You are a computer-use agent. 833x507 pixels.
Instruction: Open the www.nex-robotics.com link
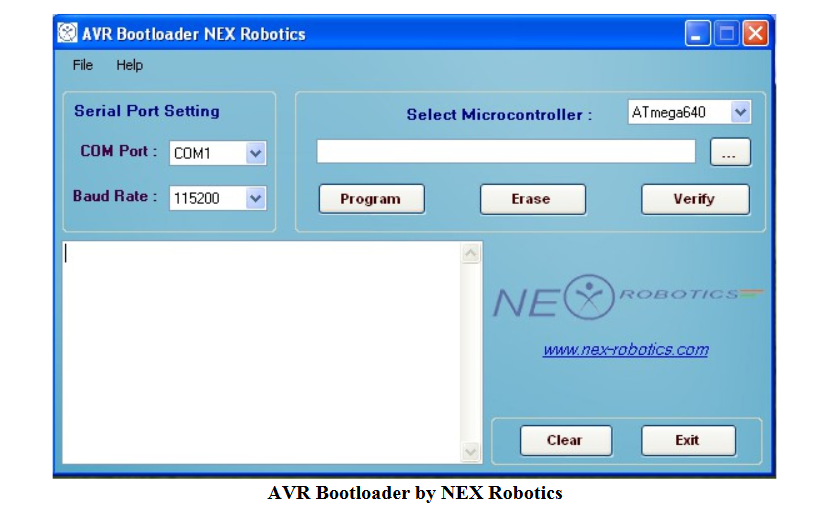tap(625, 350)
